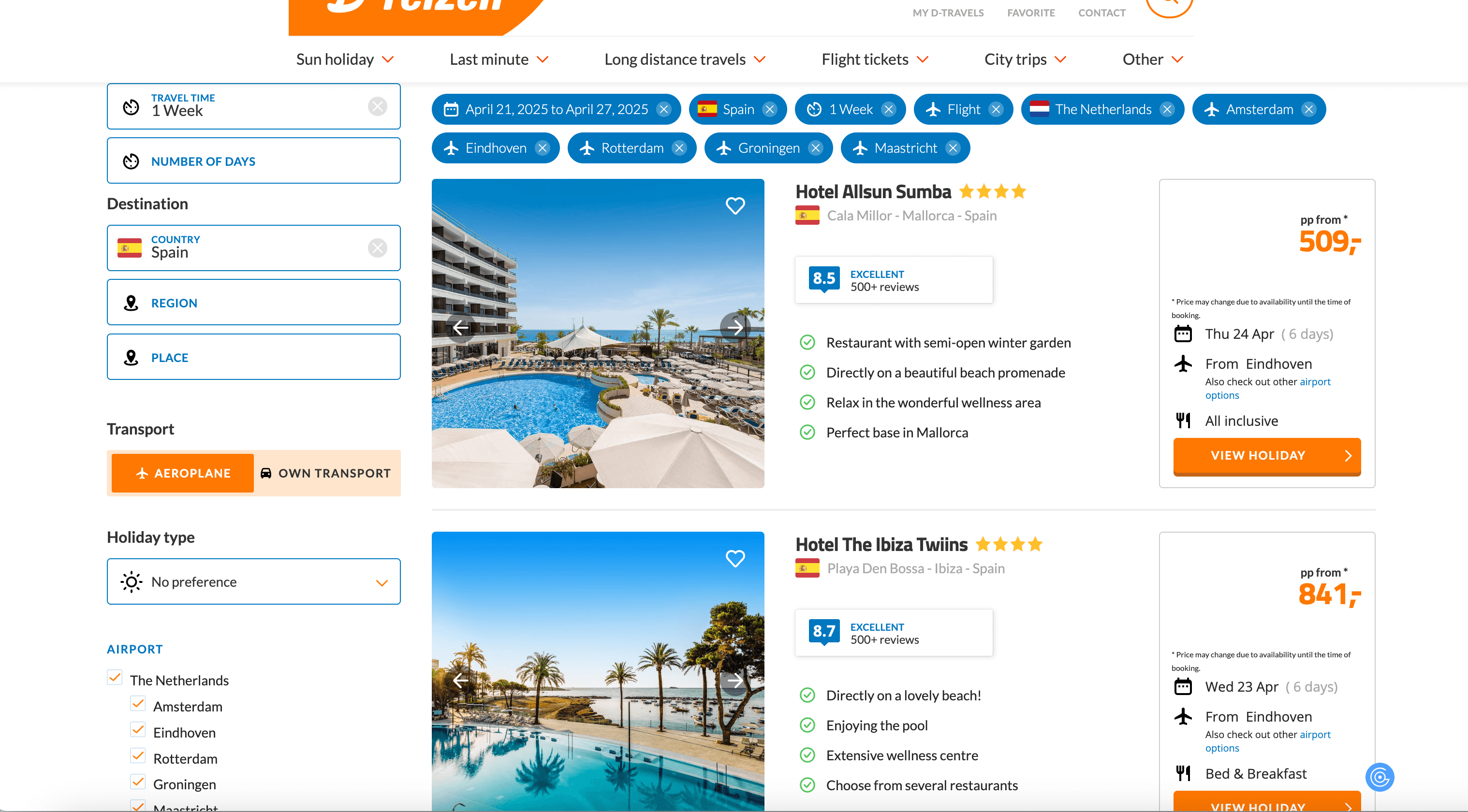Go to MY D-TRAVELS
The width and height of the screenshot is (1468, 812).
coord(948,13)
